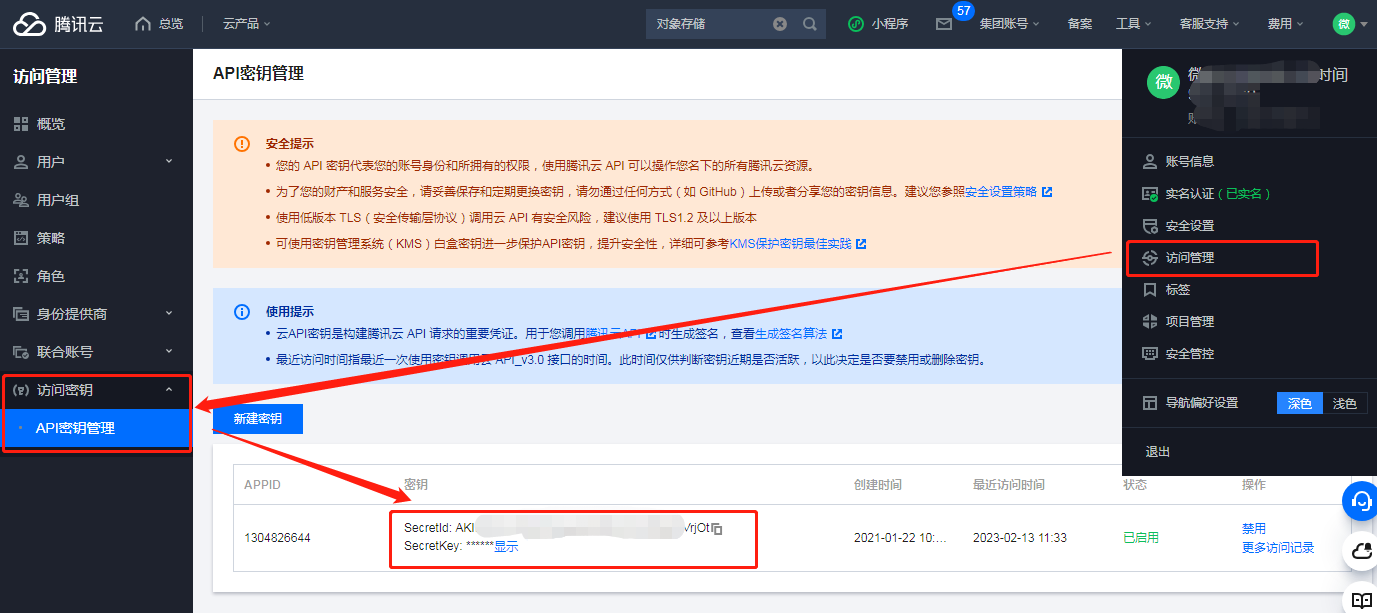Open the 备案 menu item
1377x613 pixels.
pos(1080,24)
